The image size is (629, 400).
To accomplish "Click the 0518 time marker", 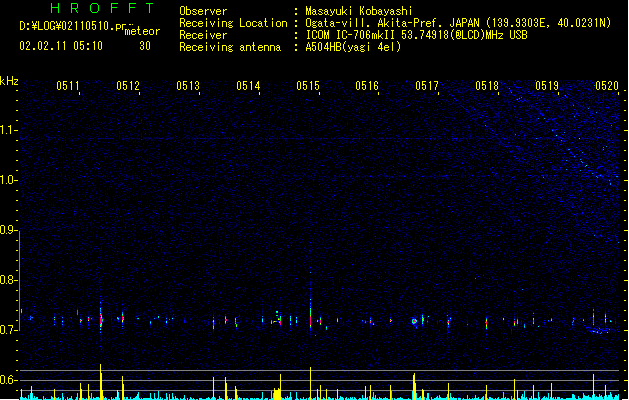I will point(487,86).
